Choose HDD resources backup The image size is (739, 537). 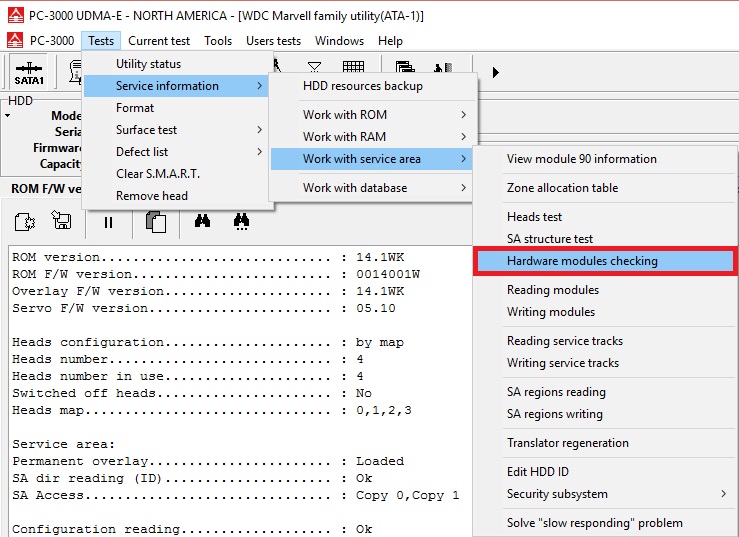371,86
